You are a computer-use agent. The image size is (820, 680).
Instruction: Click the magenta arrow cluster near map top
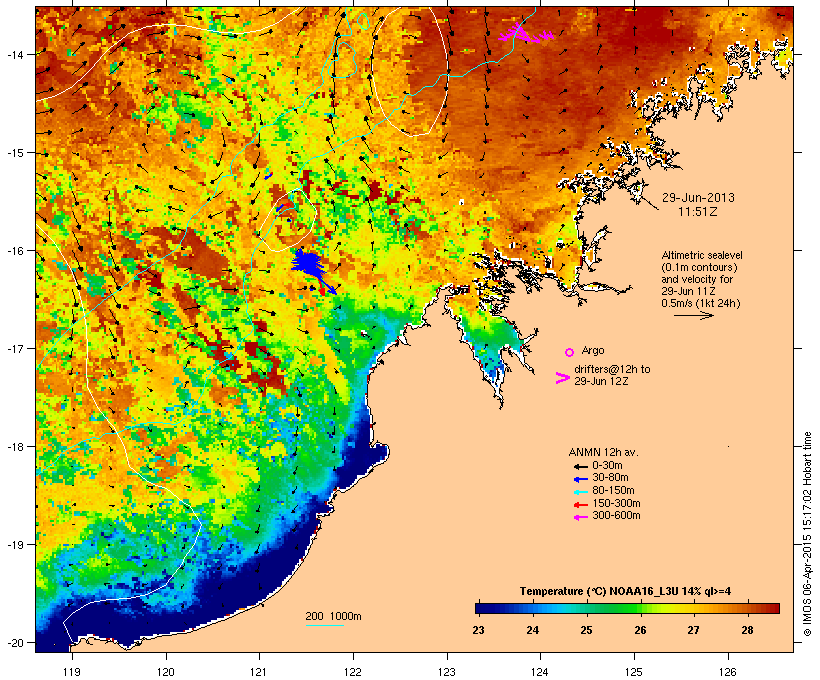point(526,34)
